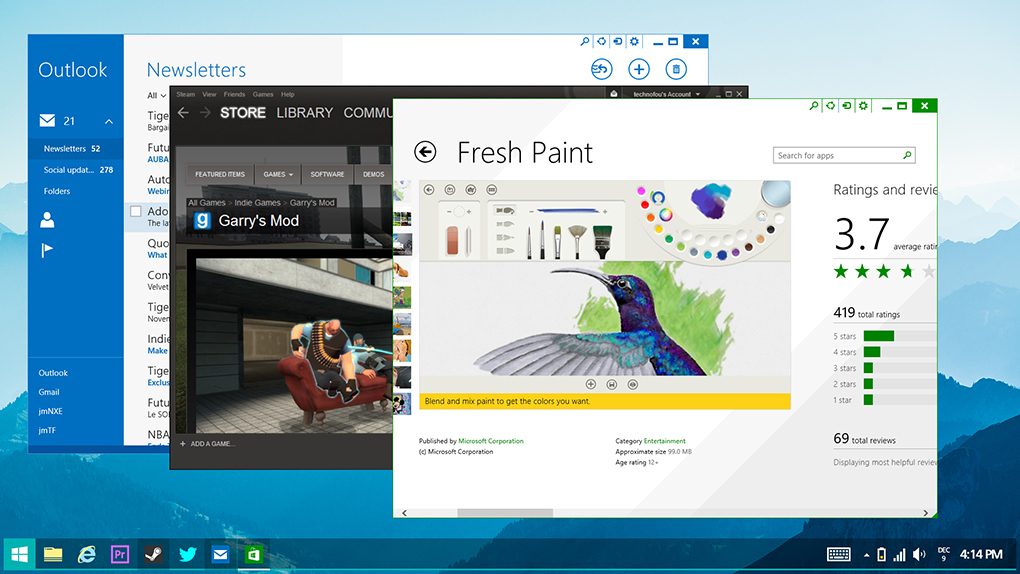Click save icon below hummingbird painting

click(611, 385)
